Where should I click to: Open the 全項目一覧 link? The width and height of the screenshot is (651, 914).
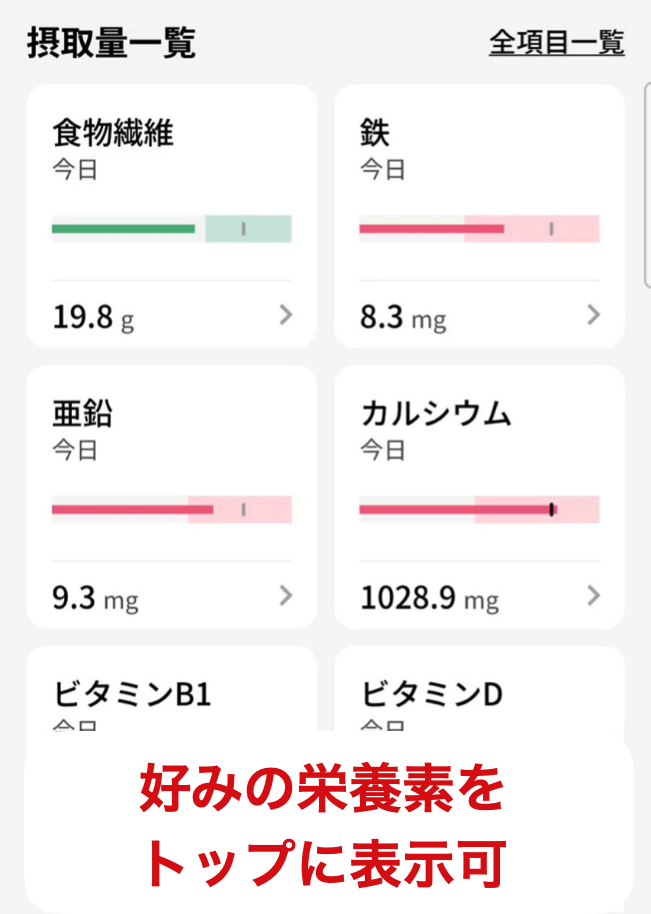556,43
